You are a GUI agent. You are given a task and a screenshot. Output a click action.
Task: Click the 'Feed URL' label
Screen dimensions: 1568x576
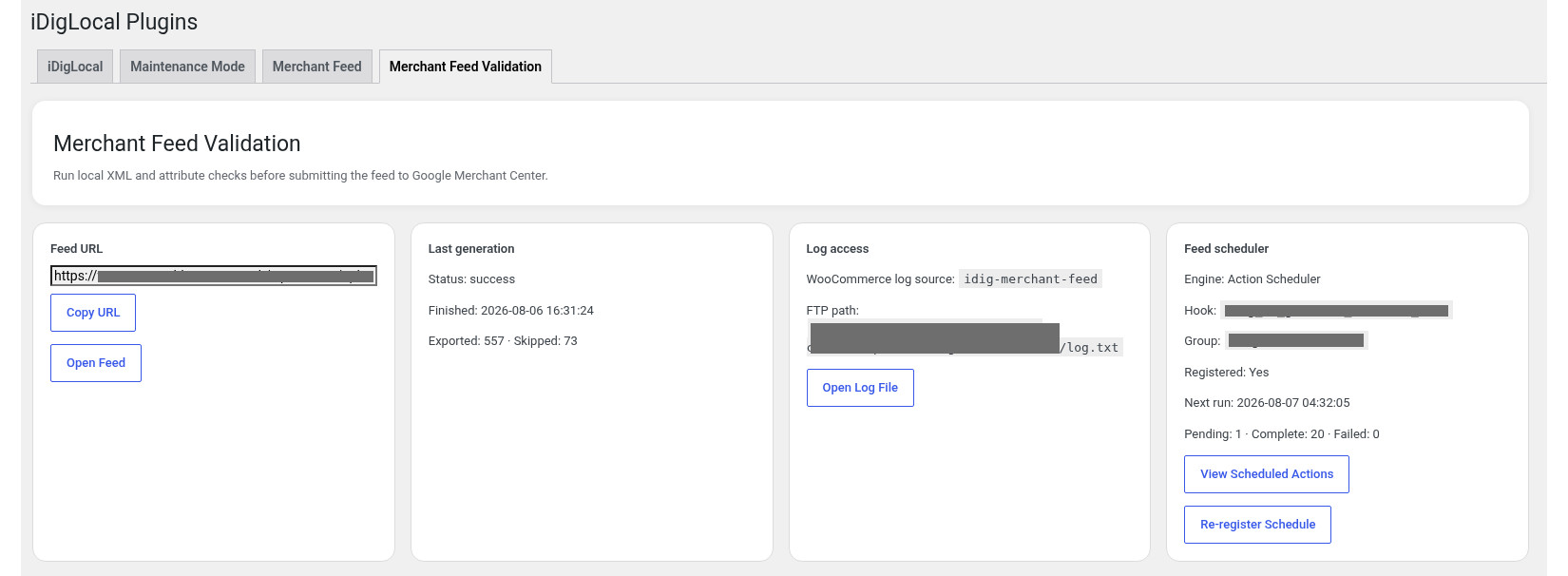(x=76, y=249)
